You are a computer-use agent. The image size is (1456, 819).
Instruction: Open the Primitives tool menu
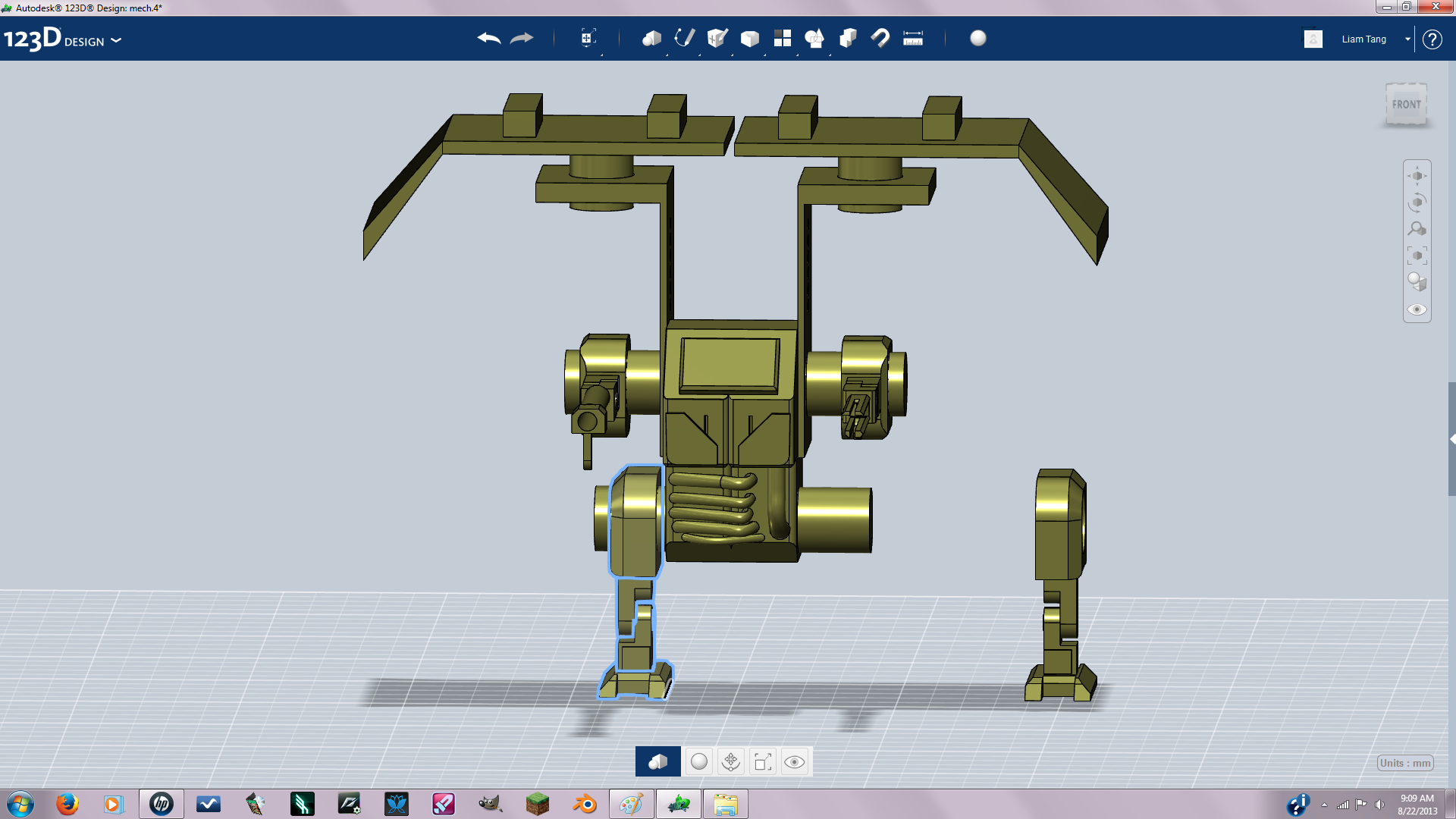click(651, 38)
